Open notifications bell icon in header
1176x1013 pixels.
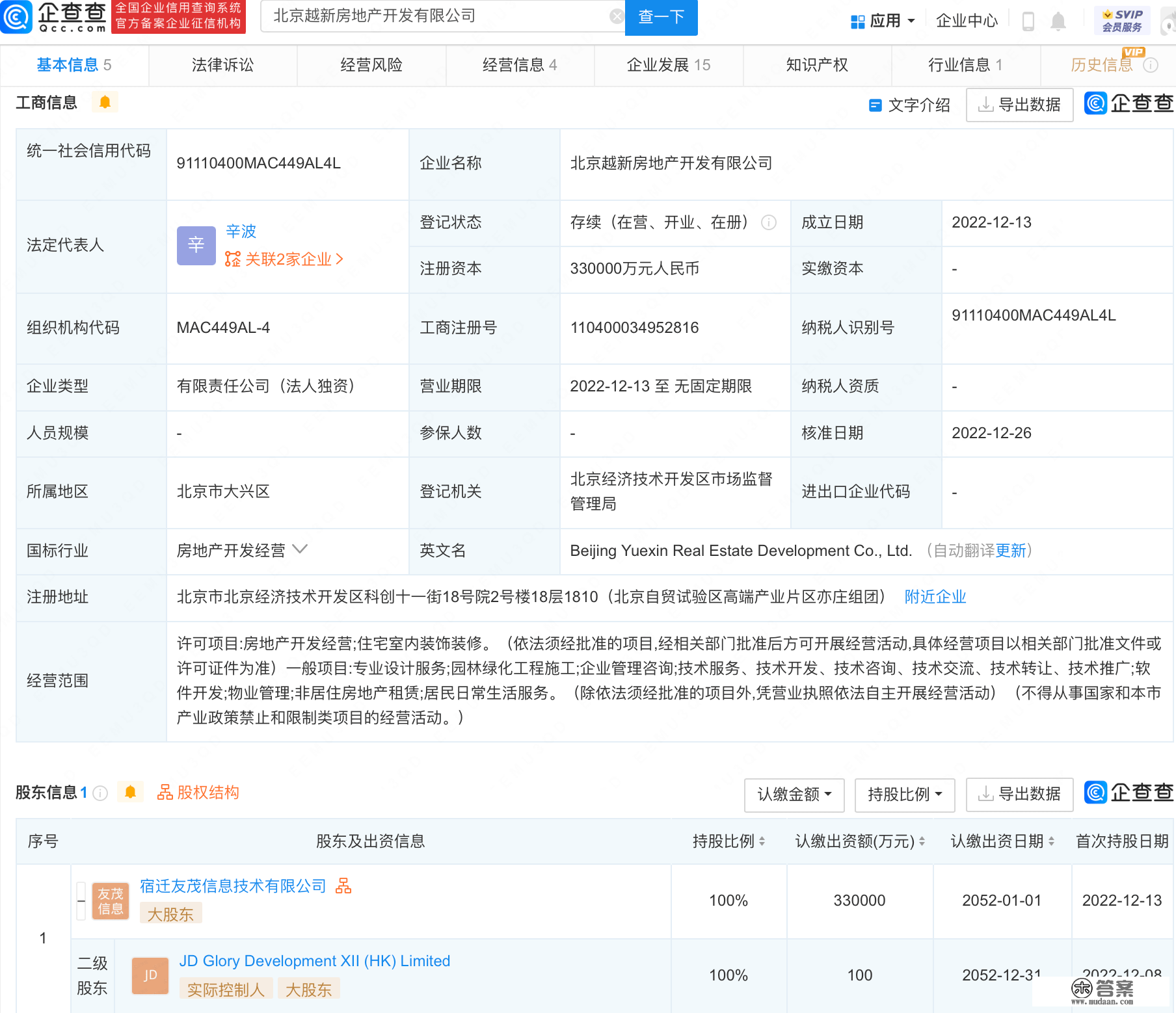coord(1058,21)
